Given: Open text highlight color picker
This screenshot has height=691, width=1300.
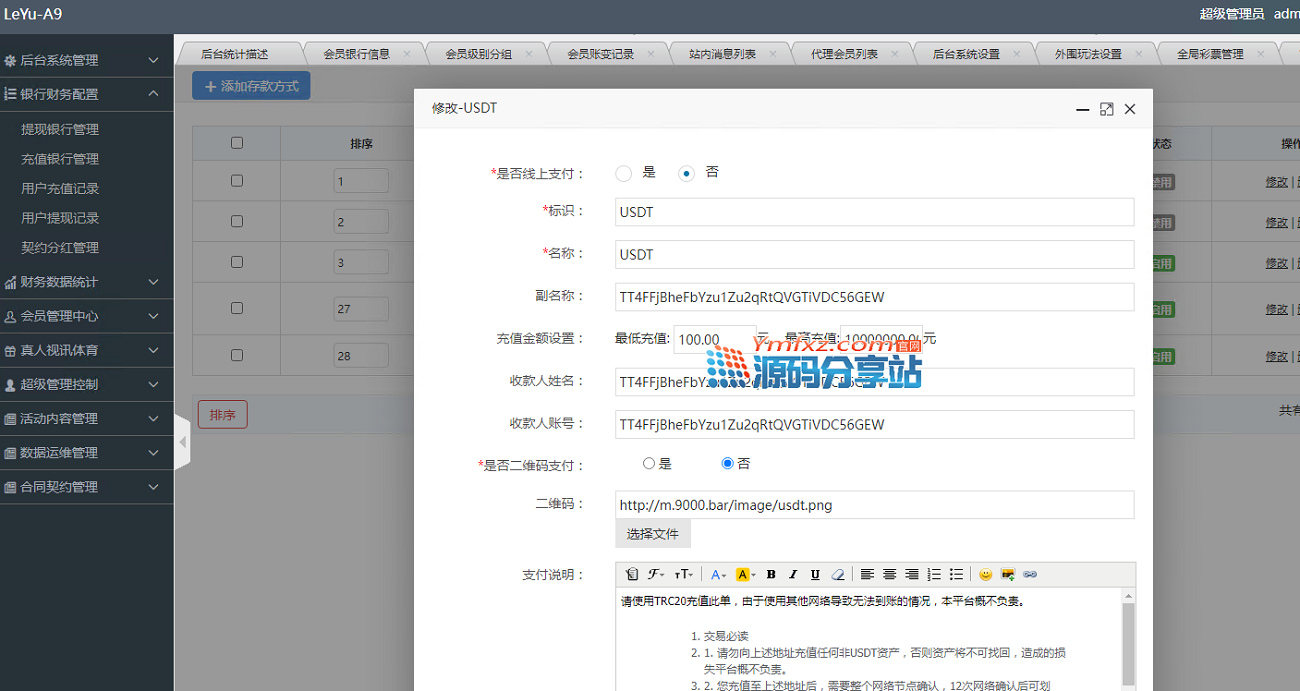Looking at the screenshot, I should coord(745,574).
